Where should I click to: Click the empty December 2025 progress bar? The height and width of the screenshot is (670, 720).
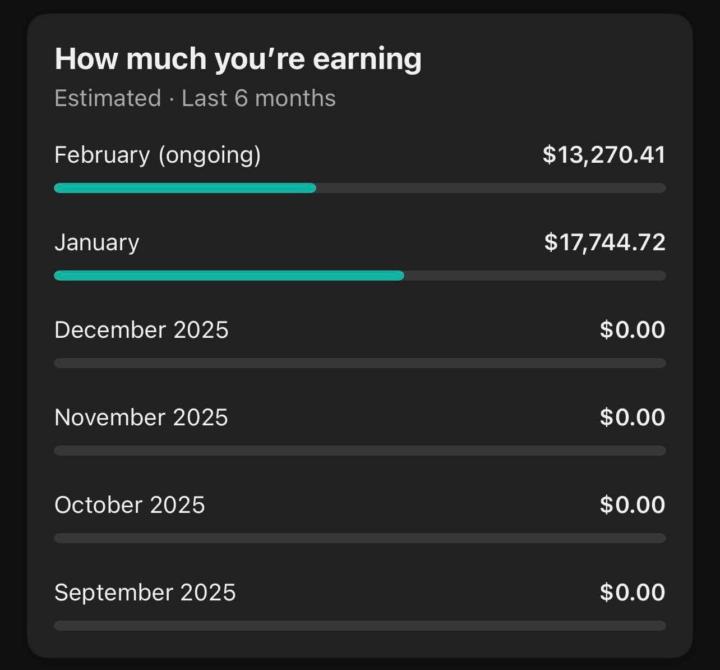tap(360, 363)
